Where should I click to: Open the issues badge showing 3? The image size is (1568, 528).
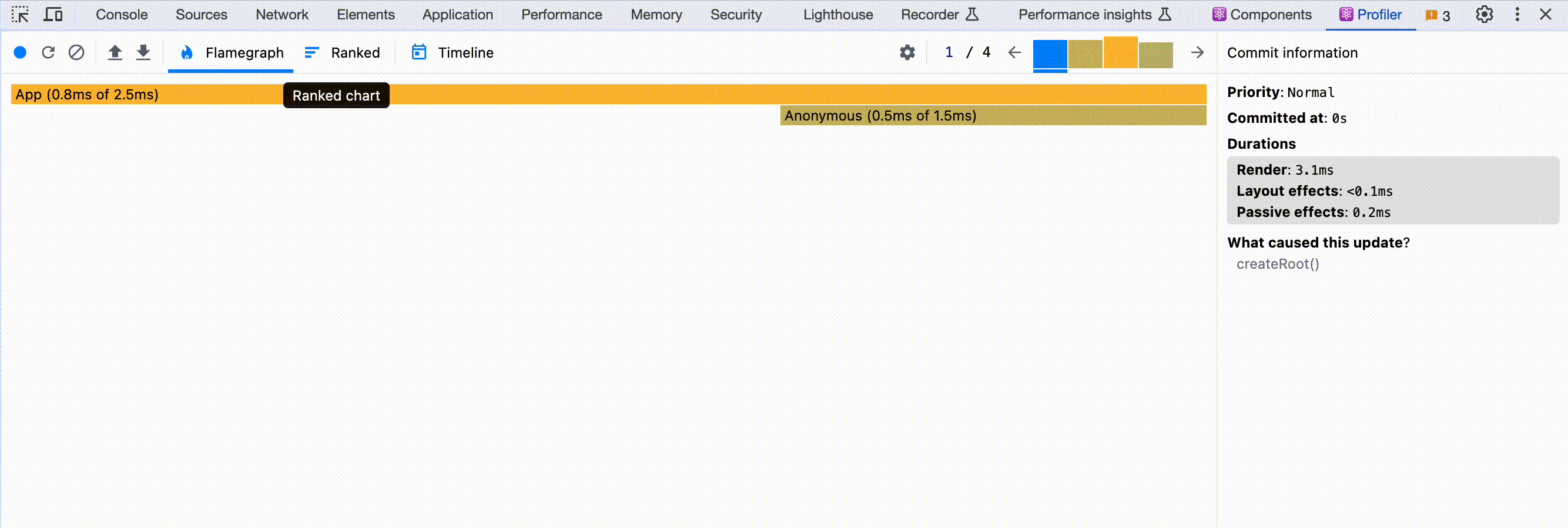click(x=1438, y=15)
